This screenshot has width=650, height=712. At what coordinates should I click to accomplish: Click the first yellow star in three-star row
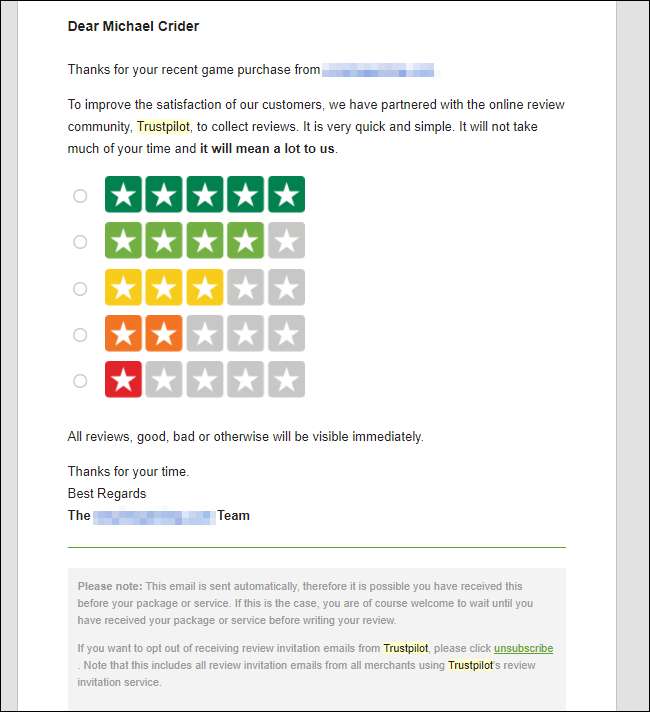tap(124, 288)
